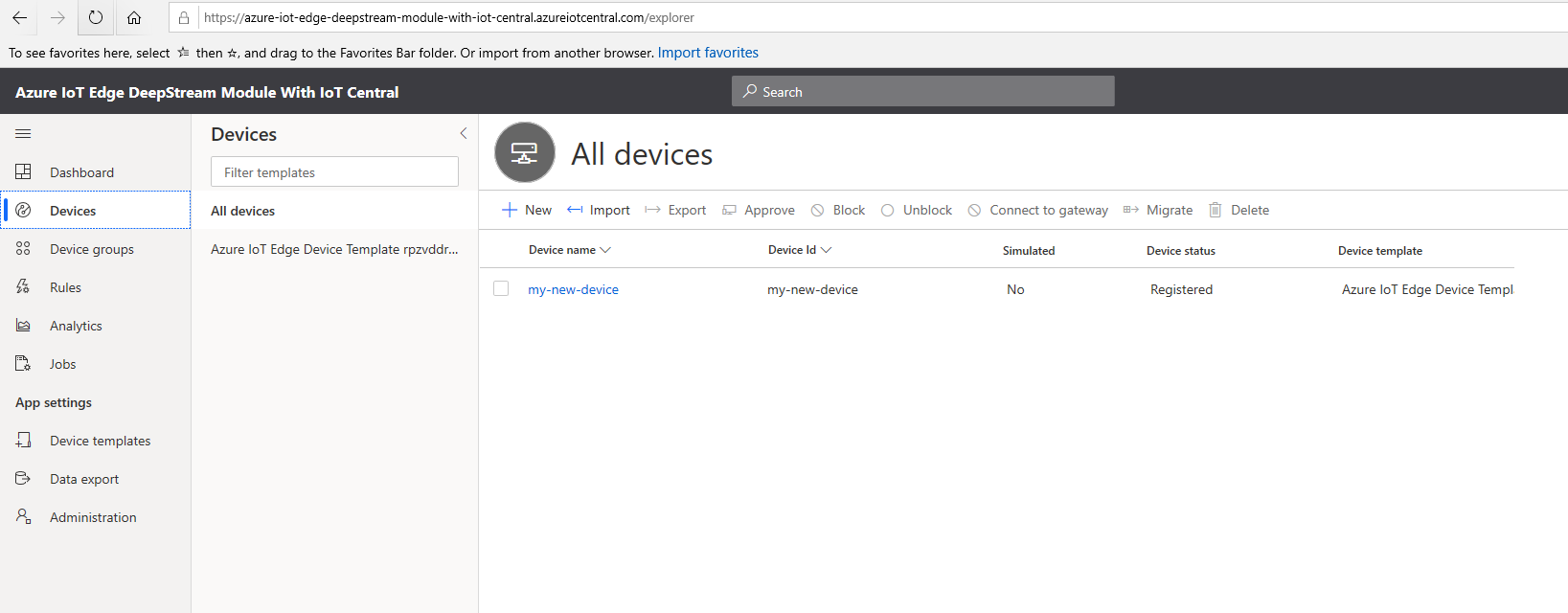Open Administration settings in sidebar

pos(96,517)
